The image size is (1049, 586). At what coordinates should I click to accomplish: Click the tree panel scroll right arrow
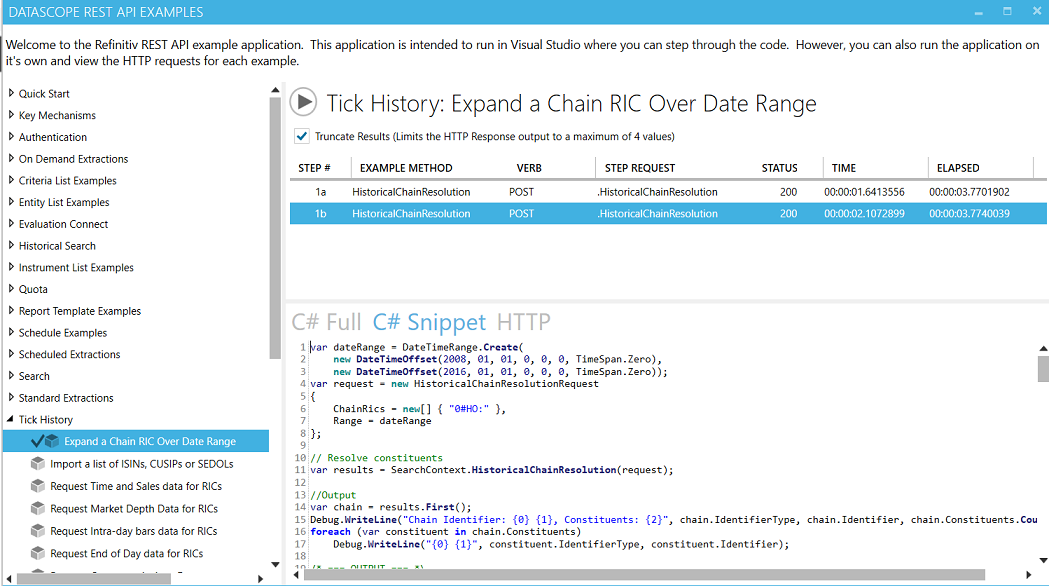pyautogui.click(x=260, y=579)
